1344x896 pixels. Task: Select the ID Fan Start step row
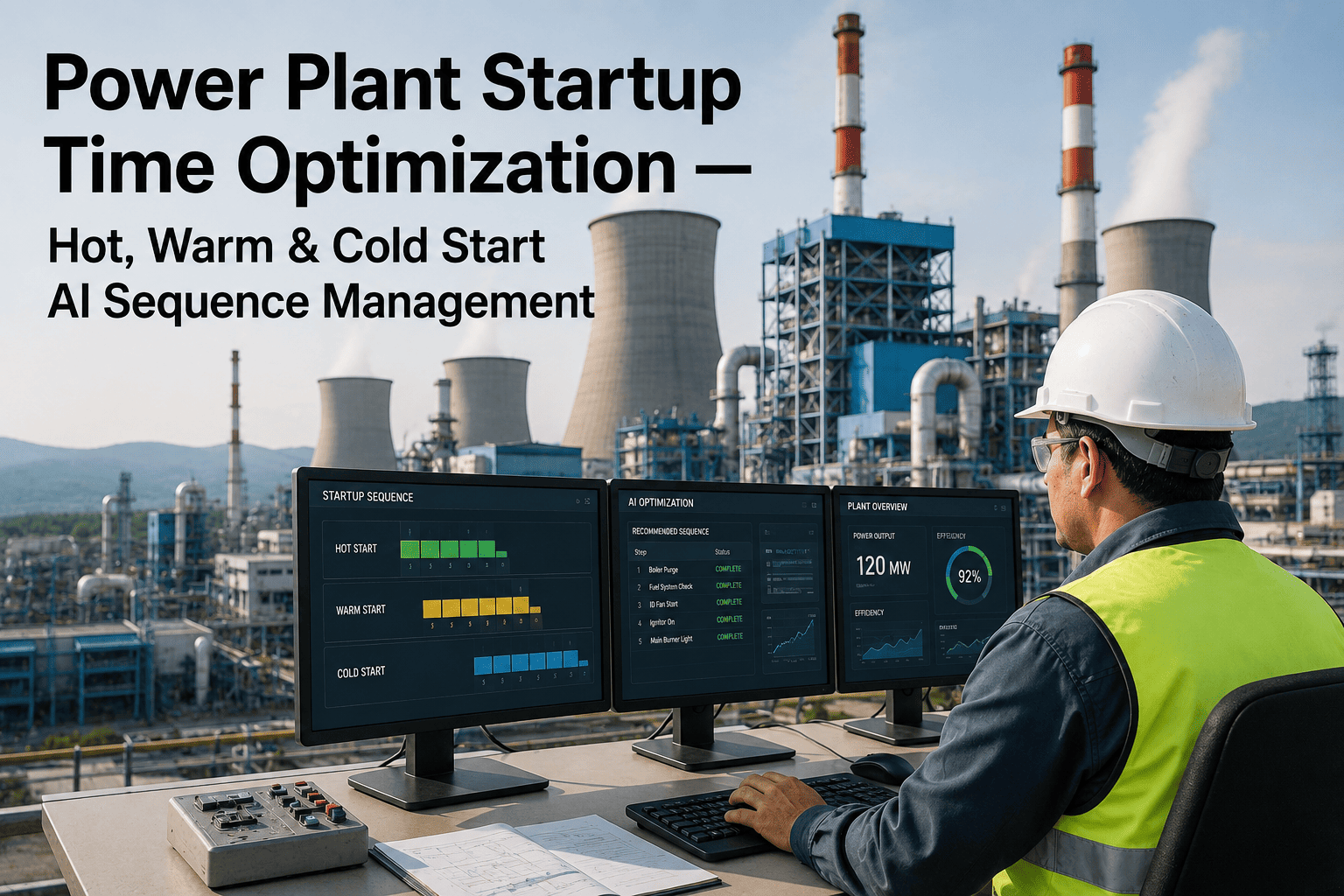691,604
